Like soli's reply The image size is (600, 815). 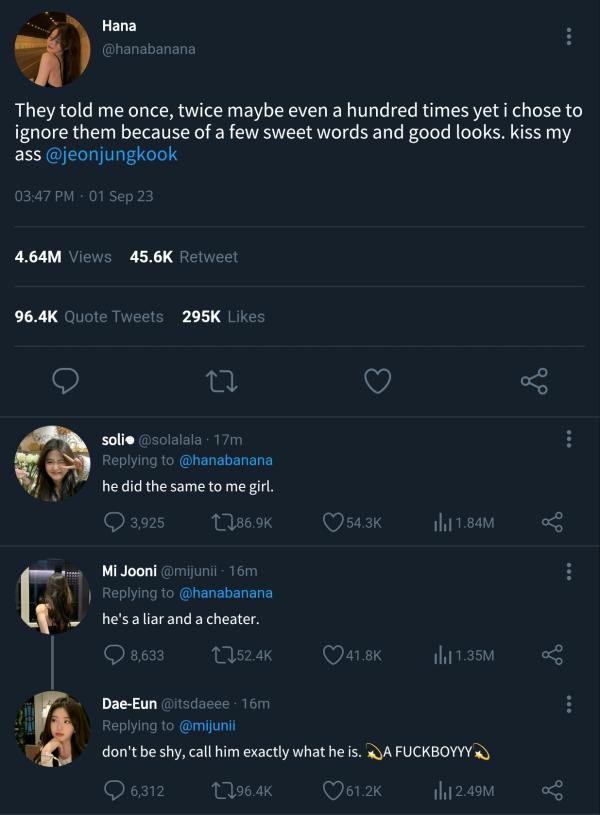pyautogui.click(x=333, y=522)
